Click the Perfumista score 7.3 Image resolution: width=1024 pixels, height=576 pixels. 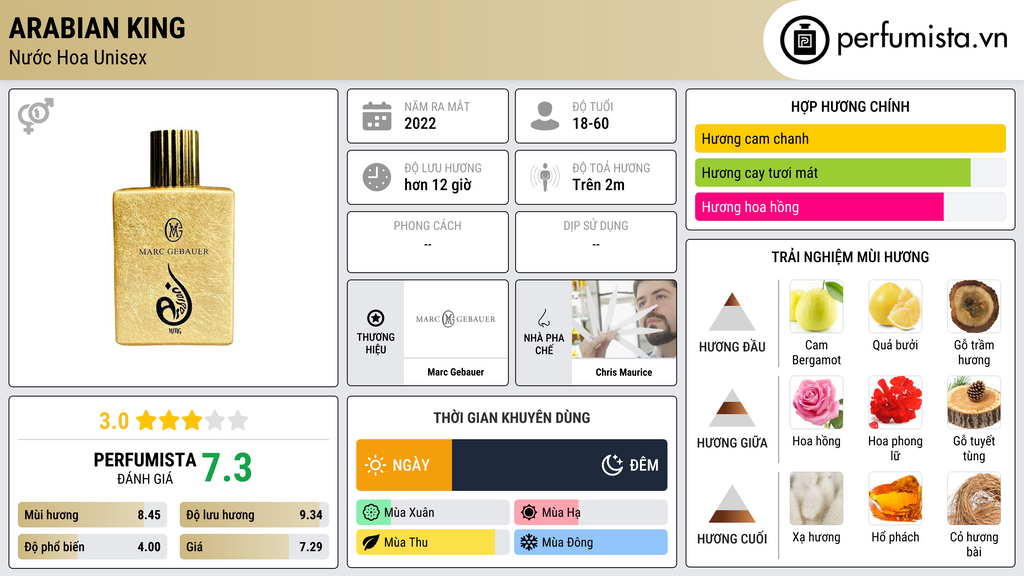pyautogui.click(x=227, y=468)
